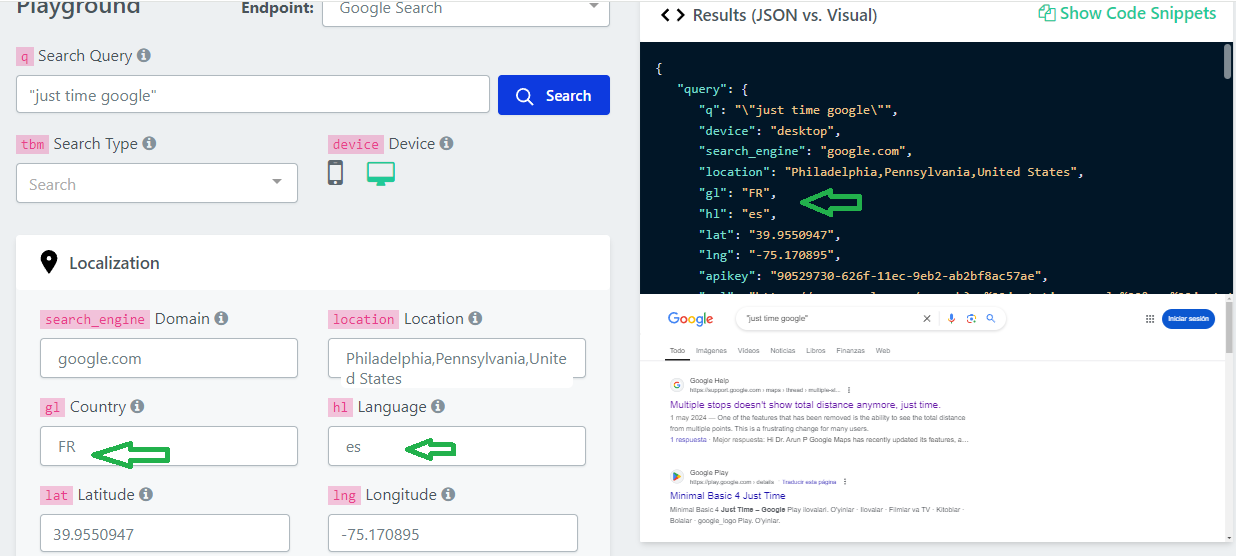The width and height of the screenshot is (1236, 556).
Task: Click the Longitude -75.170895 field
Action: pos(453,534)
